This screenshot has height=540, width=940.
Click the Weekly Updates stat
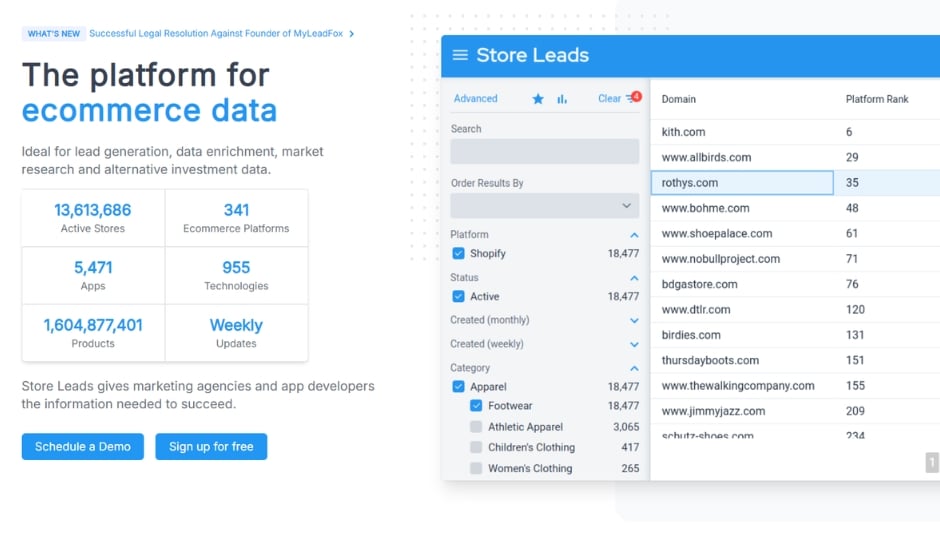pos(236,333)
